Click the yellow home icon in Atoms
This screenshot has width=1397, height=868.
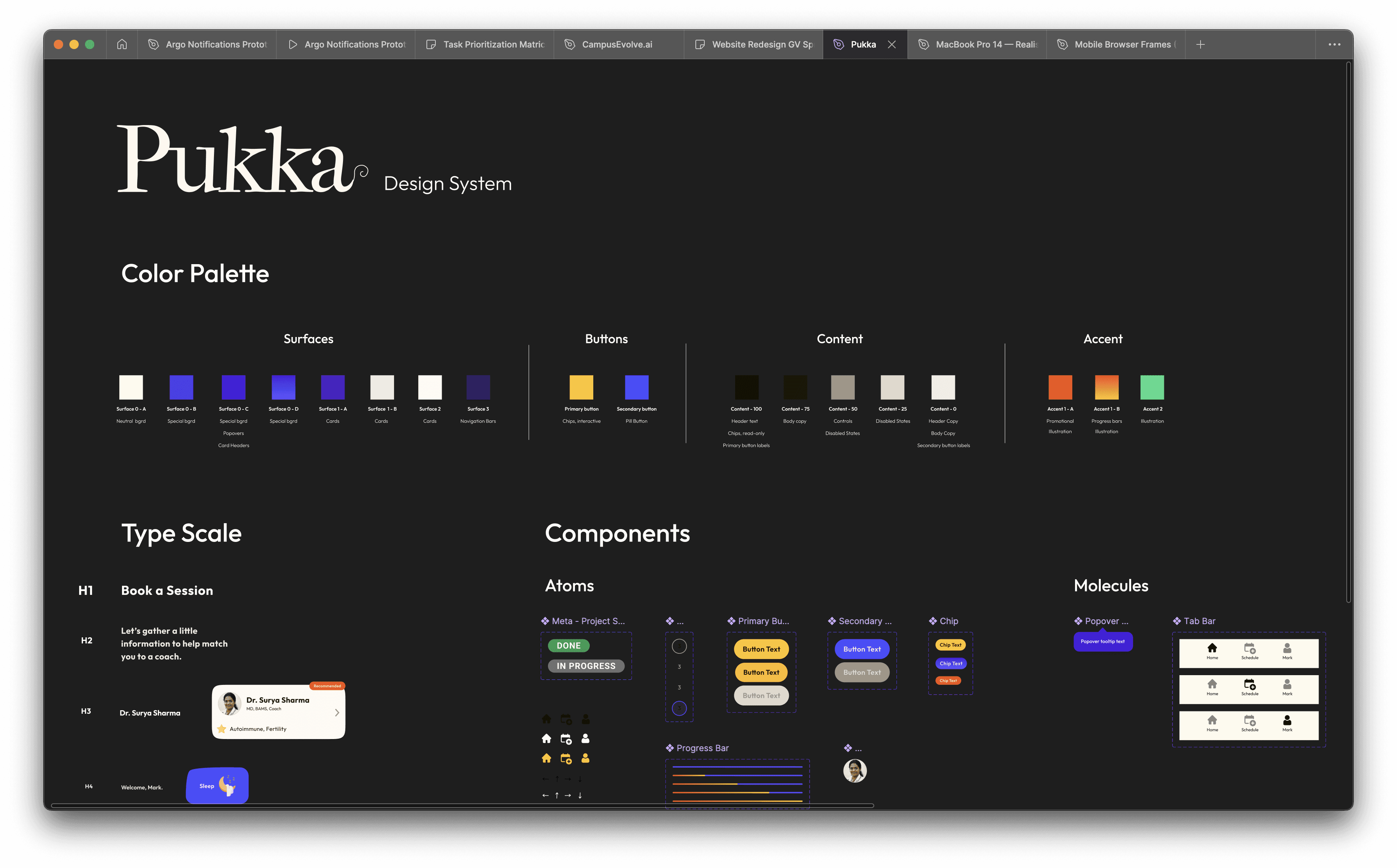click(546, 759)
